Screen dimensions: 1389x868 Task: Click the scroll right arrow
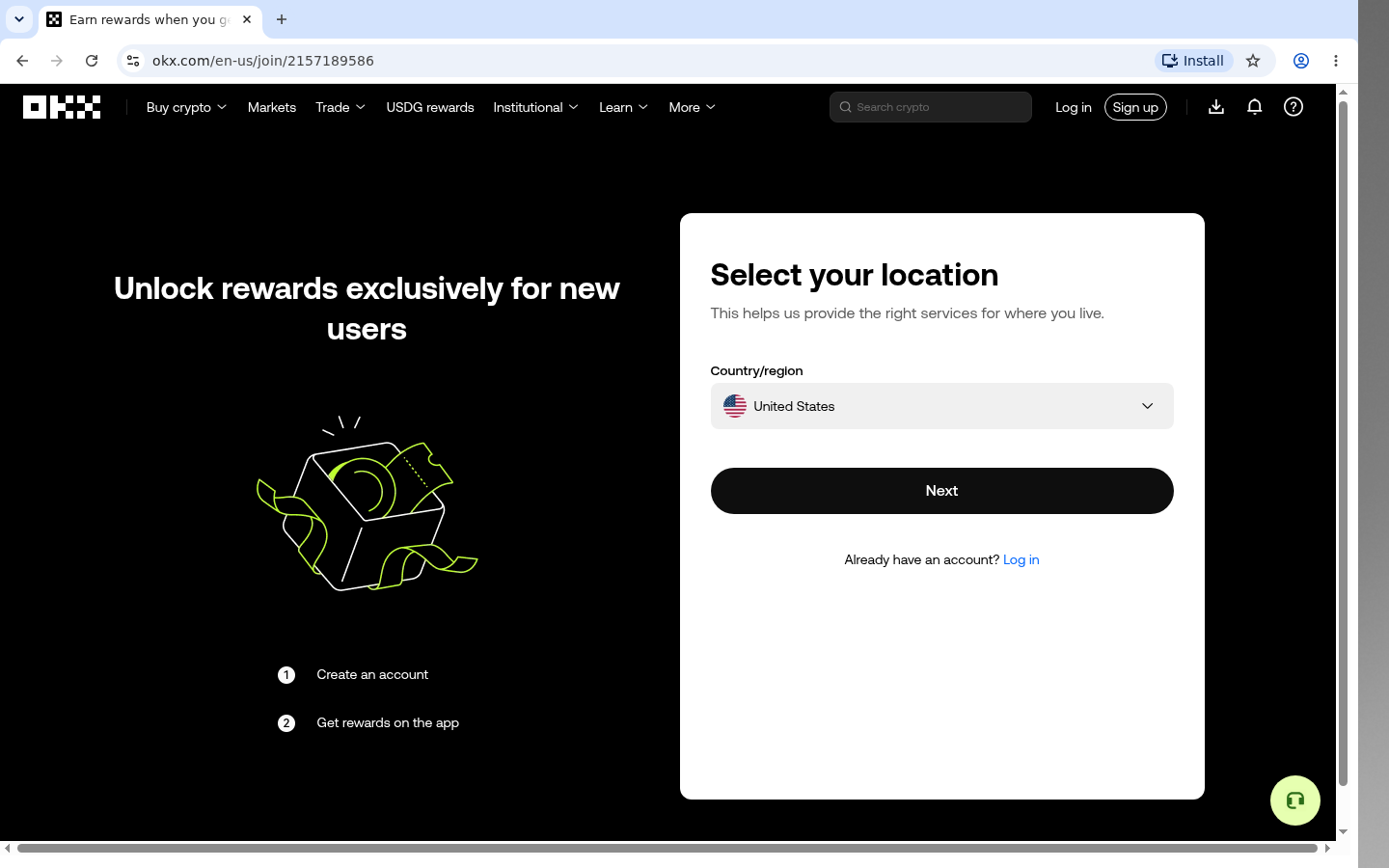(x=1328, y=849)
